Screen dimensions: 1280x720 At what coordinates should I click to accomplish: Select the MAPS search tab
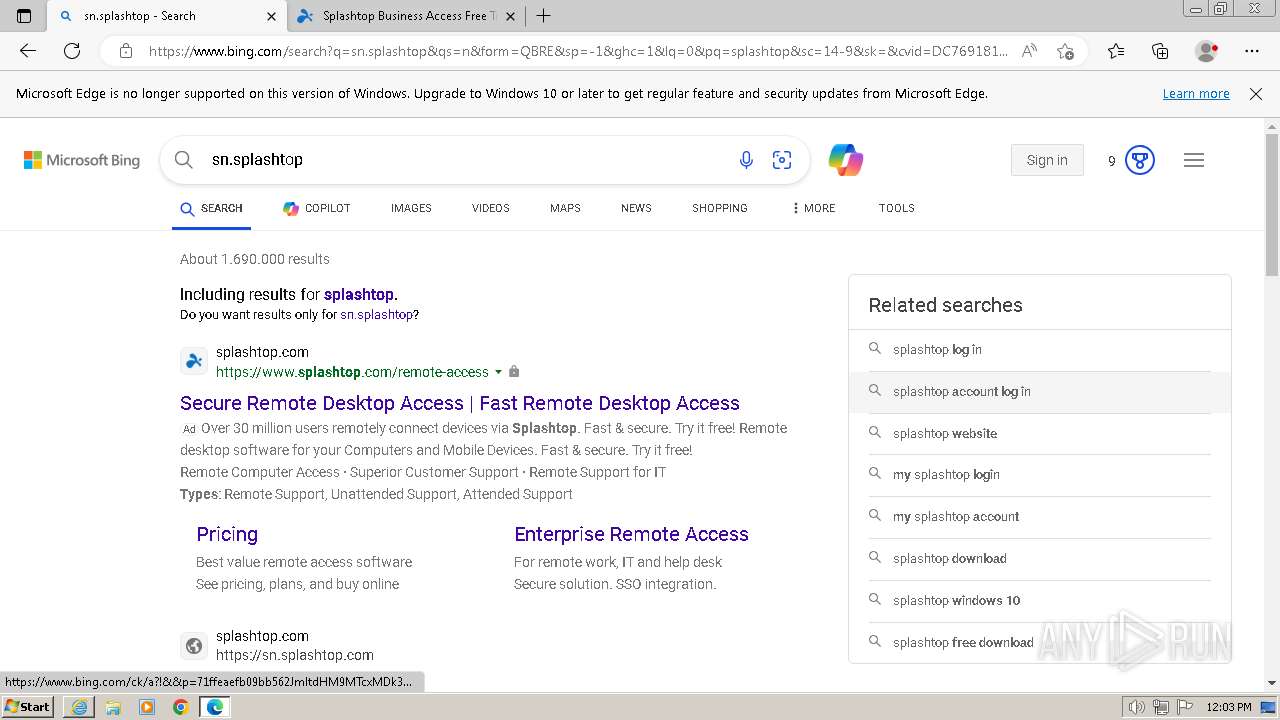coord(565,208)
